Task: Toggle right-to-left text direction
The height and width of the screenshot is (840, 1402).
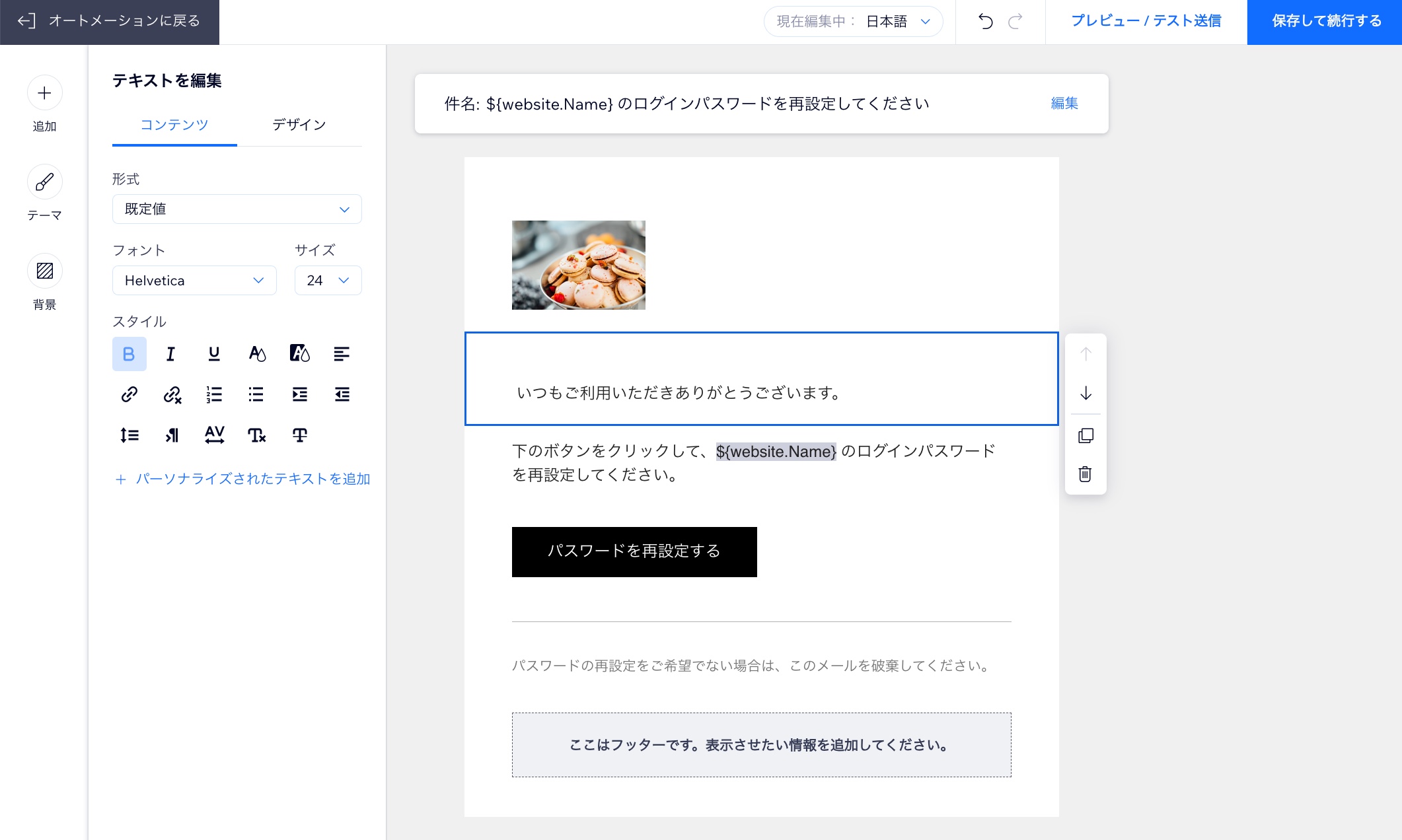Action: pyautogui.click(x=171, y=435)
